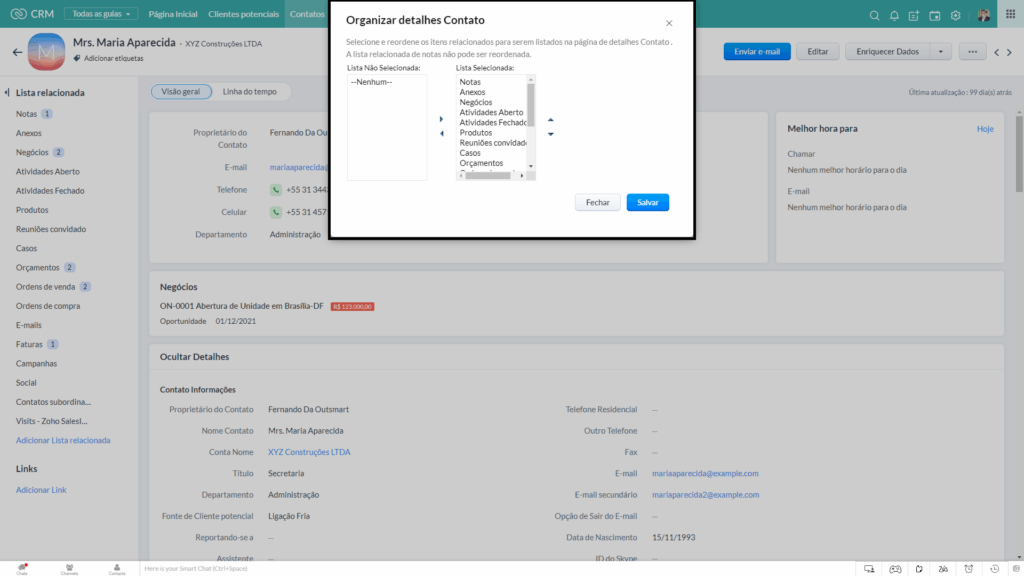The width and height of the screenshot is (1024, 576).
Task: Open the alarm clock reminders icon
Action: (x=969, y=569)
